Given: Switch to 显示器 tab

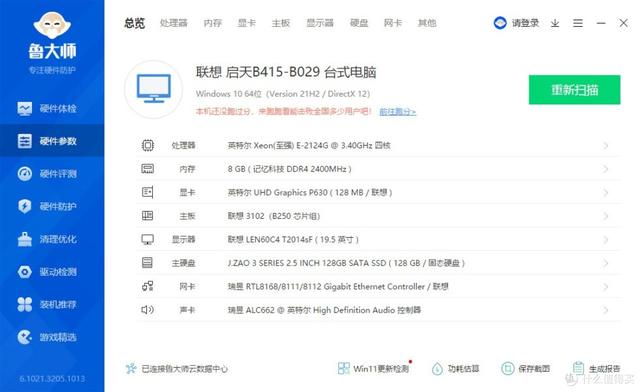Looking at the screenshot, I should 320,23.
